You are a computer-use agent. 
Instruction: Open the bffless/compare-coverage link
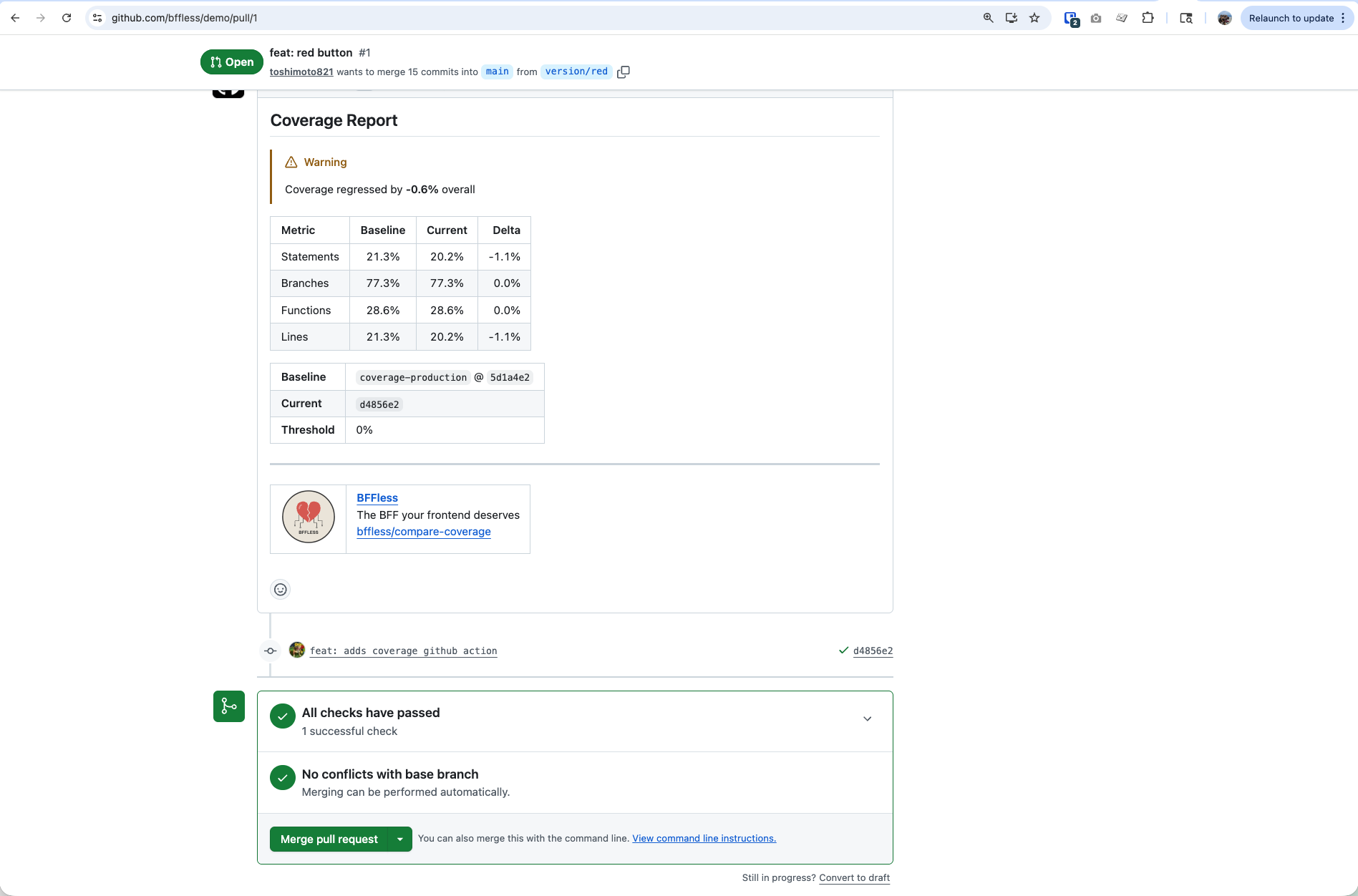pyautogui.click(x=424, y=532)
